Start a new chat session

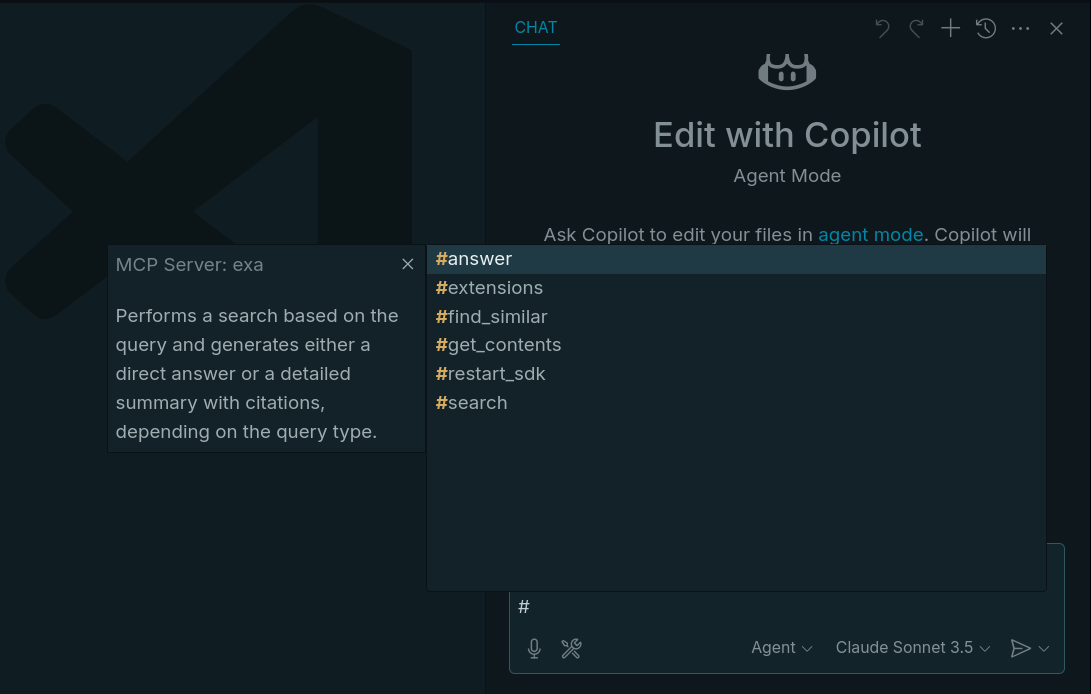click(x=950, y=28)
